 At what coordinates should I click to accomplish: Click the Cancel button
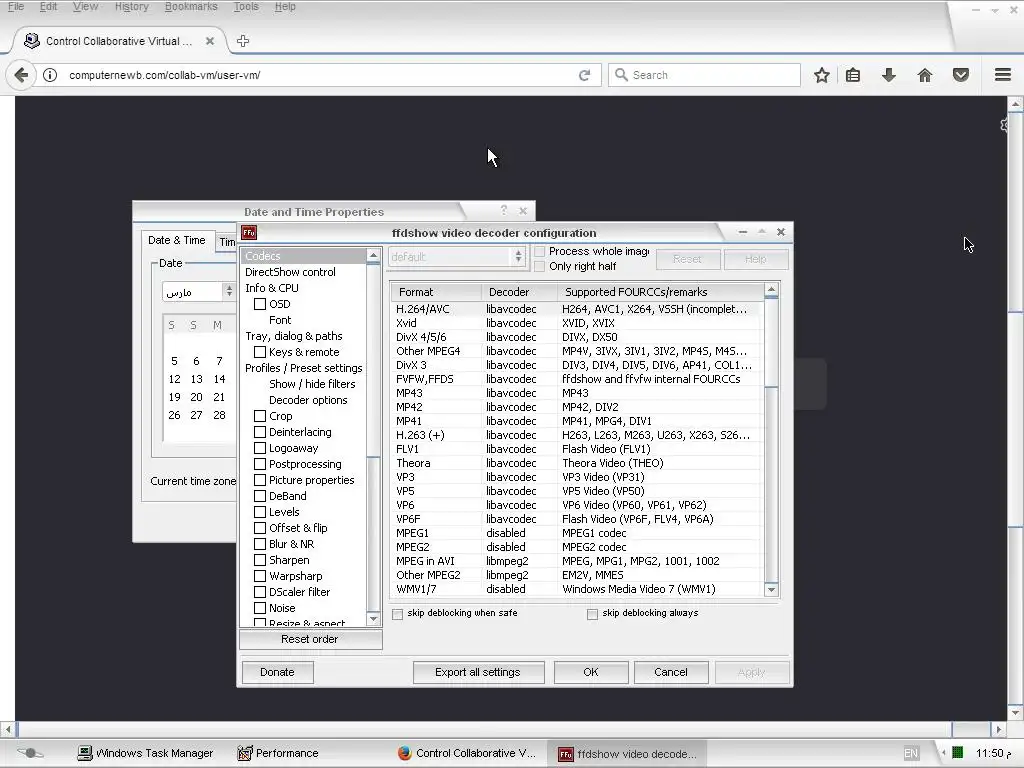pos(671,672)
